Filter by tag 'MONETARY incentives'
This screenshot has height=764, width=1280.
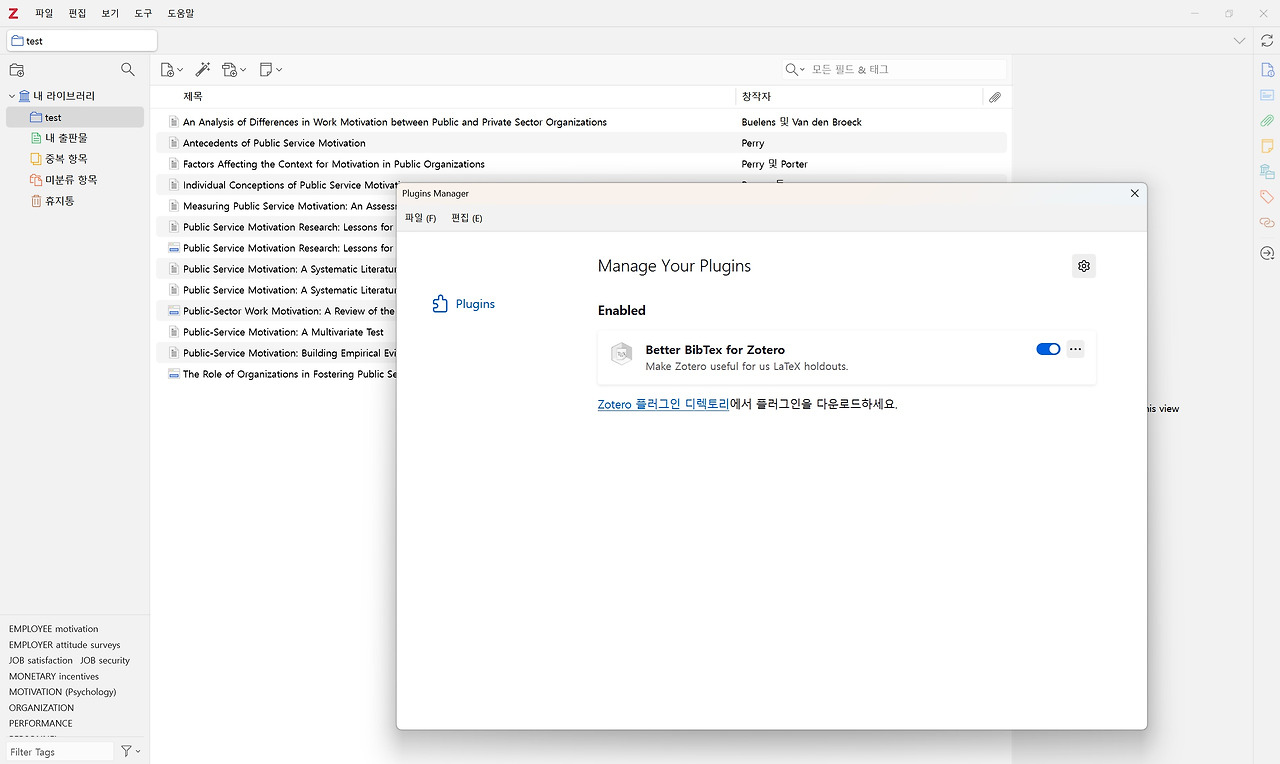[54, 676]
